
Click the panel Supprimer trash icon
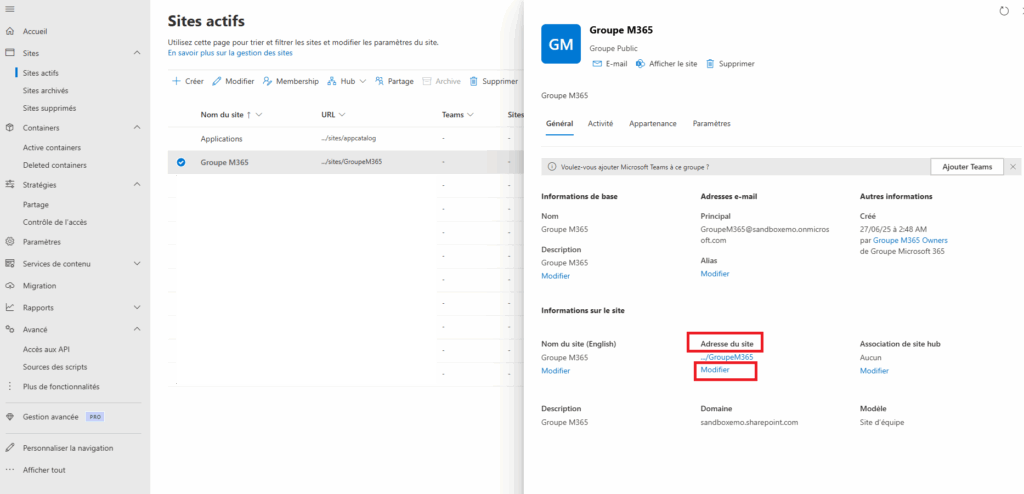(x=710, y=64)
